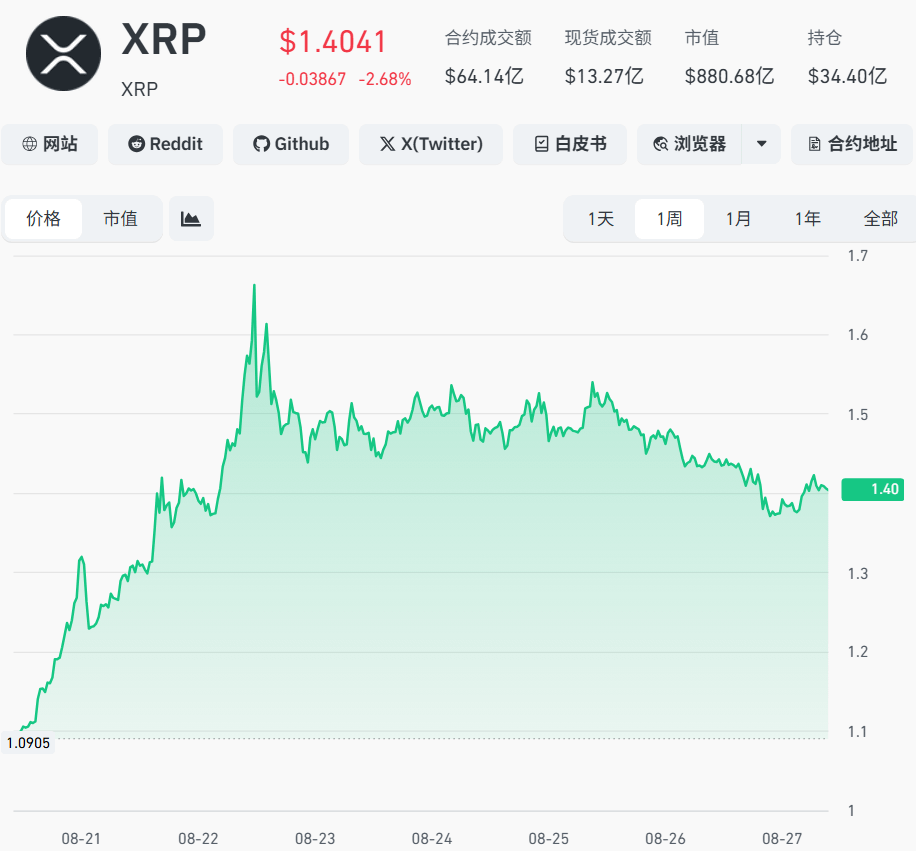Click the X logo icon
This screenshot has height=851, width=916.
(x=387, y=144)
